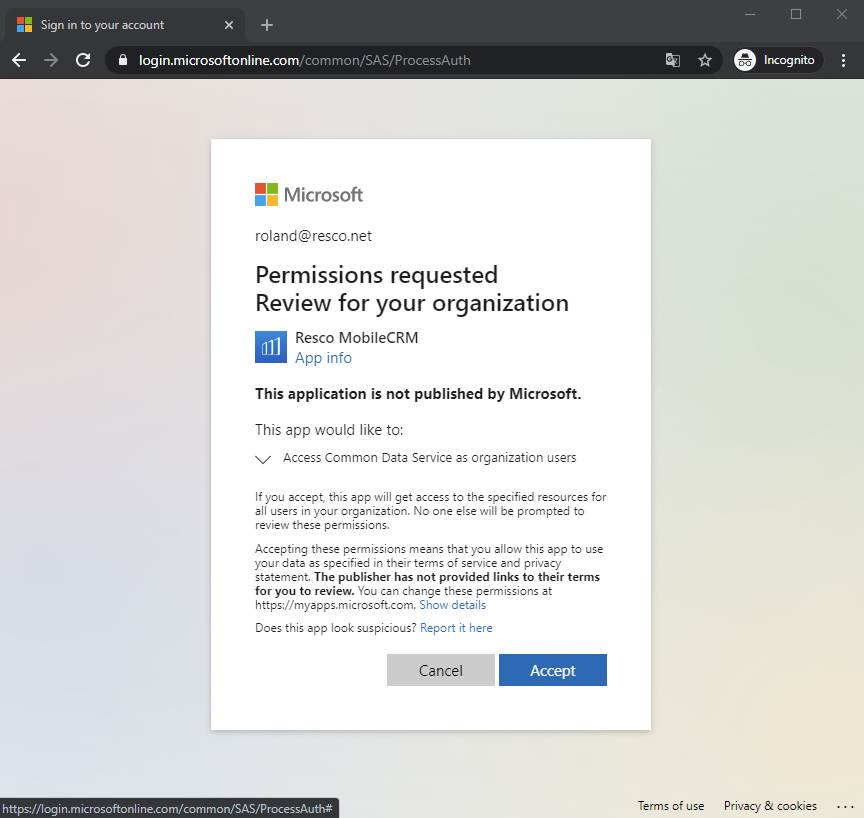This screenshot has width=864, height=818.
Task: Click Report it here link
Action: pos(456,628)
